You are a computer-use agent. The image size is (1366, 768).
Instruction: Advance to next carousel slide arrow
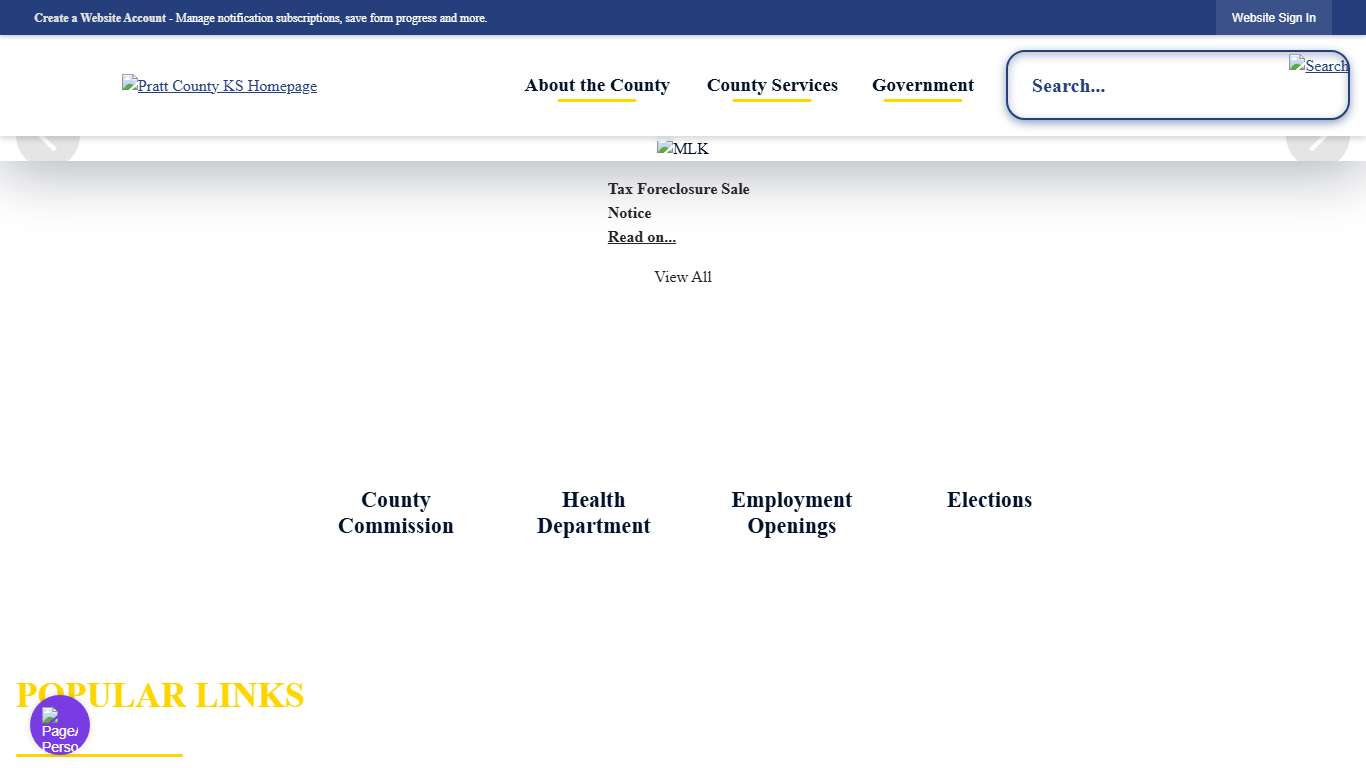[x=1317, y=145]
